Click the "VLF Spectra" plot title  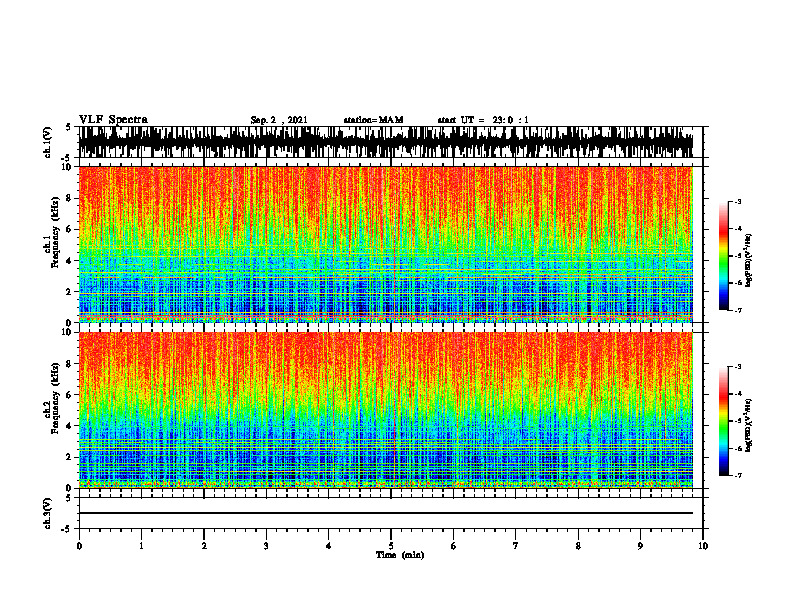(x=113, y=120)
